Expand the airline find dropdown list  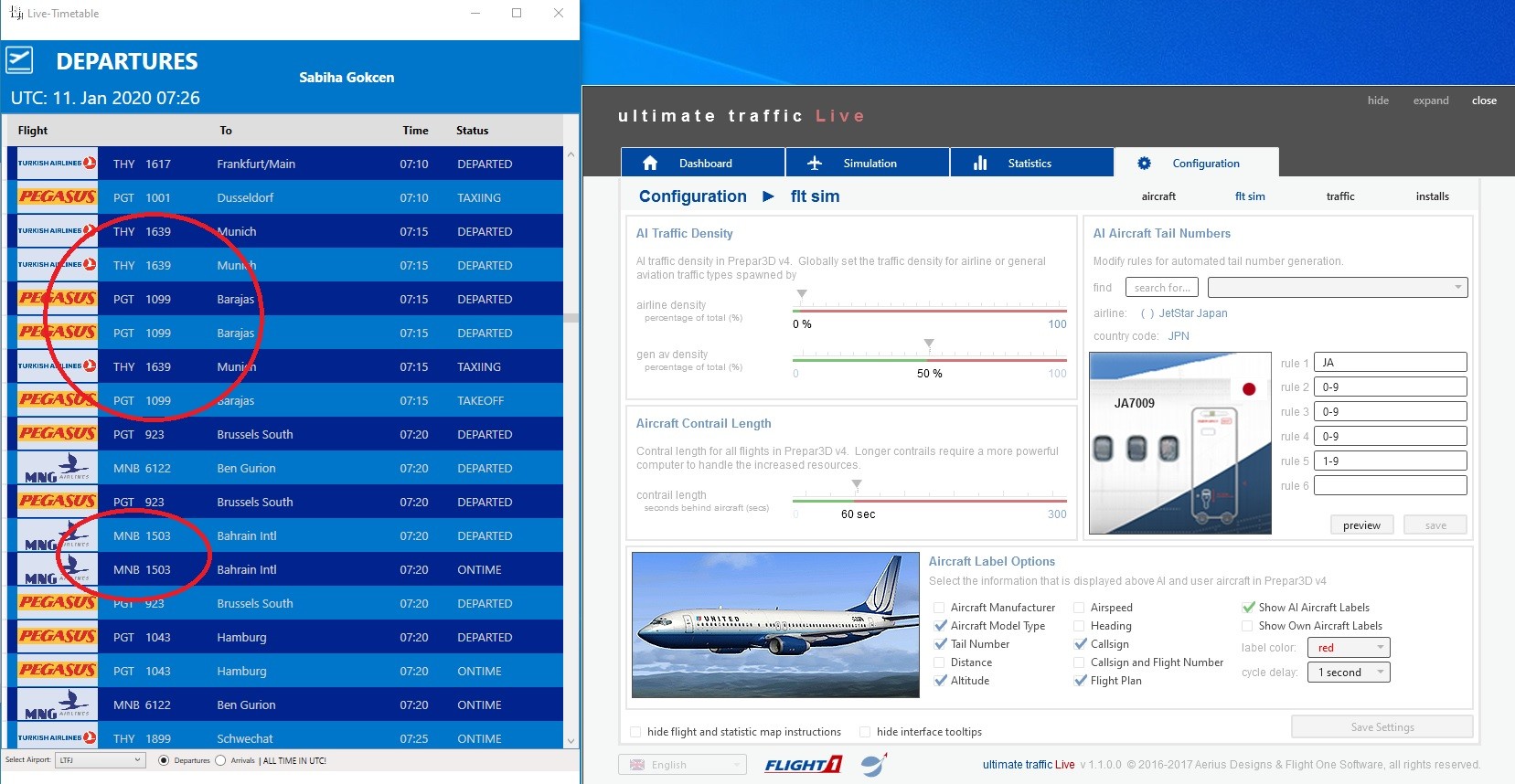[x=1338, y=288]
